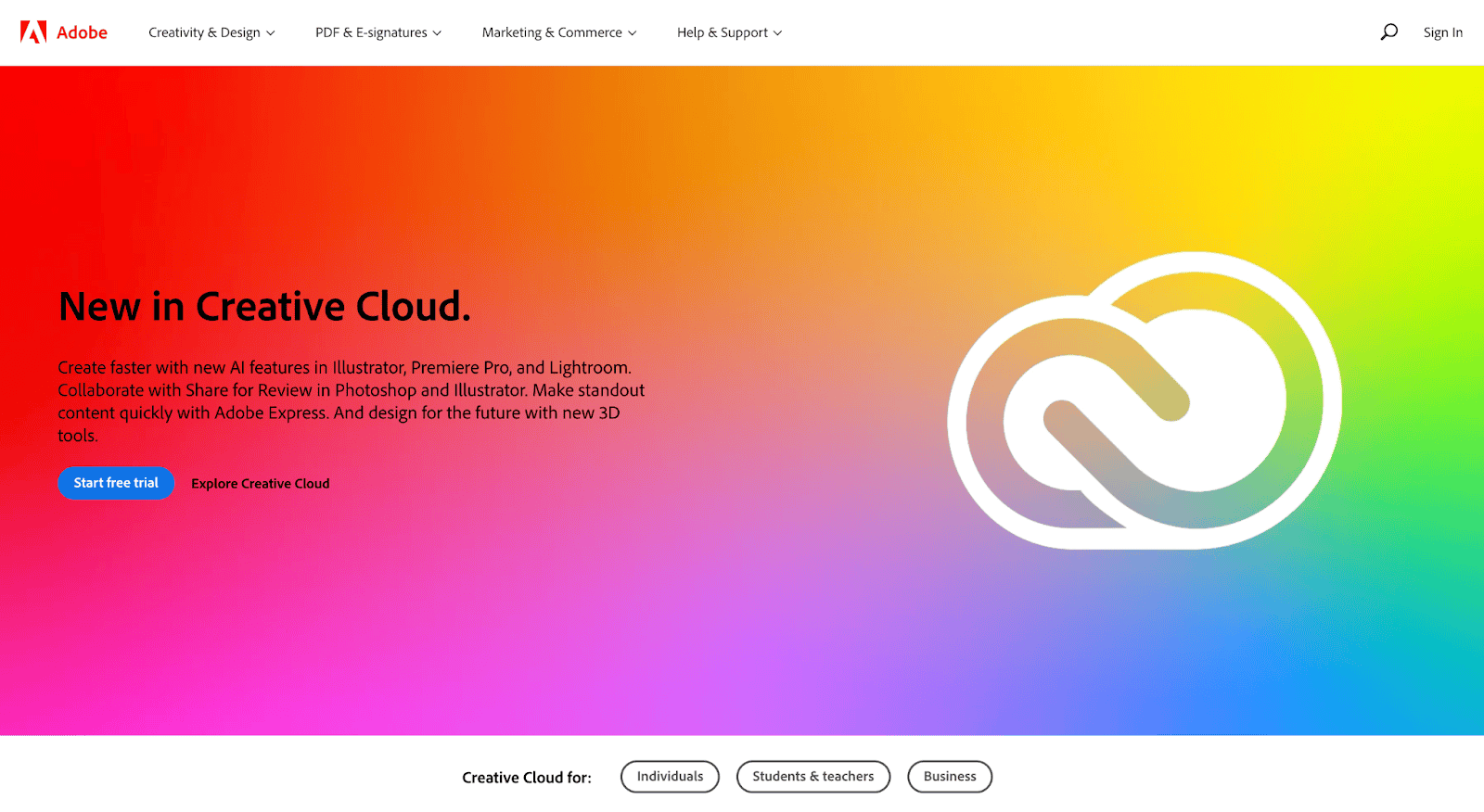Open the PDF & E-signatures menu

[x=378, y=32]
